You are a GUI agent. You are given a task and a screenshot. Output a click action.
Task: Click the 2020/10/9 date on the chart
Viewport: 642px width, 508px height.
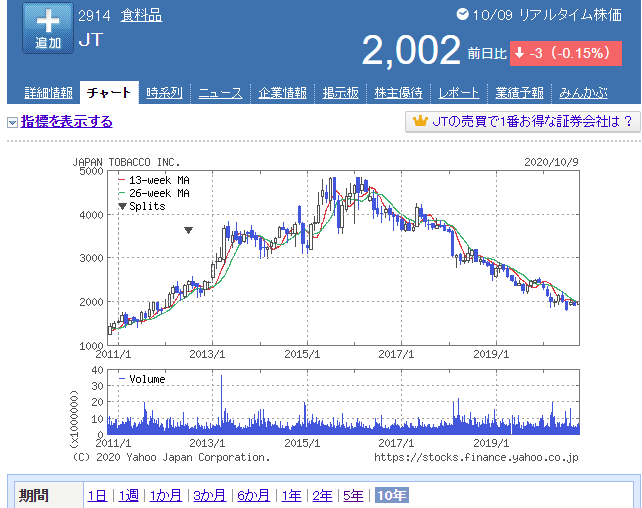551,162
